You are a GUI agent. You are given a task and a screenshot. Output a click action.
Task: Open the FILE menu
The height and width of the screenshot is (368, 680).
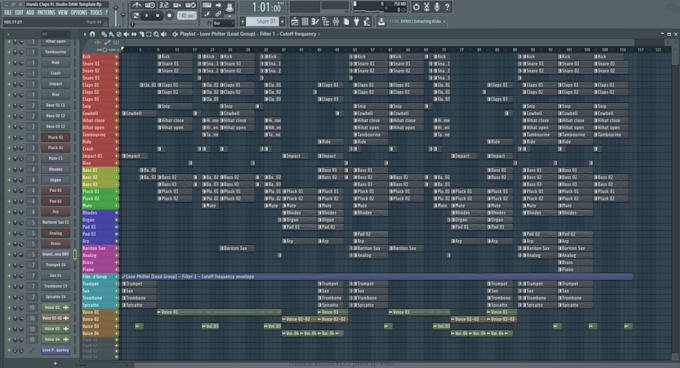coord(8,13)
